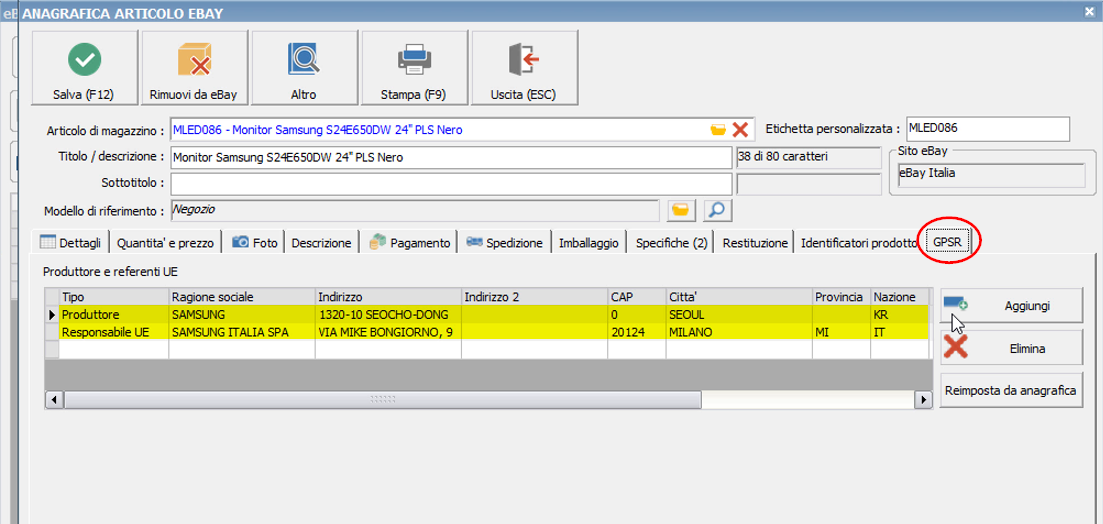This screenshot has width=1103, height=524.
Task: Click the SEOUL city cell
Action: pyautogui.click(x=739, y=314)
